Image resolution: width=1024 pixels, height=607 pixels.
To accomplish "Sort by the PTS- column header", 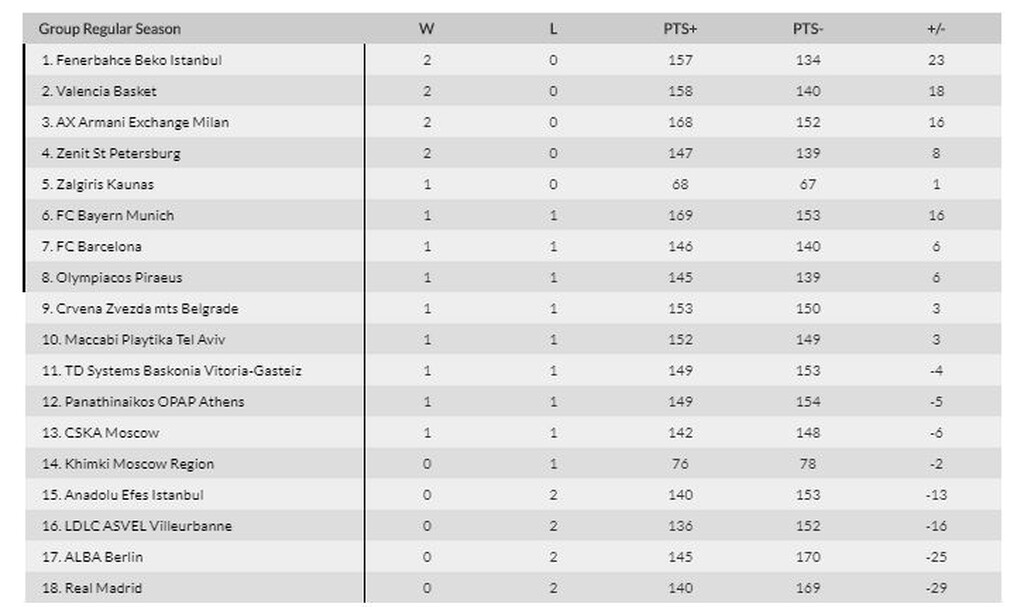I will click(808, 29).
